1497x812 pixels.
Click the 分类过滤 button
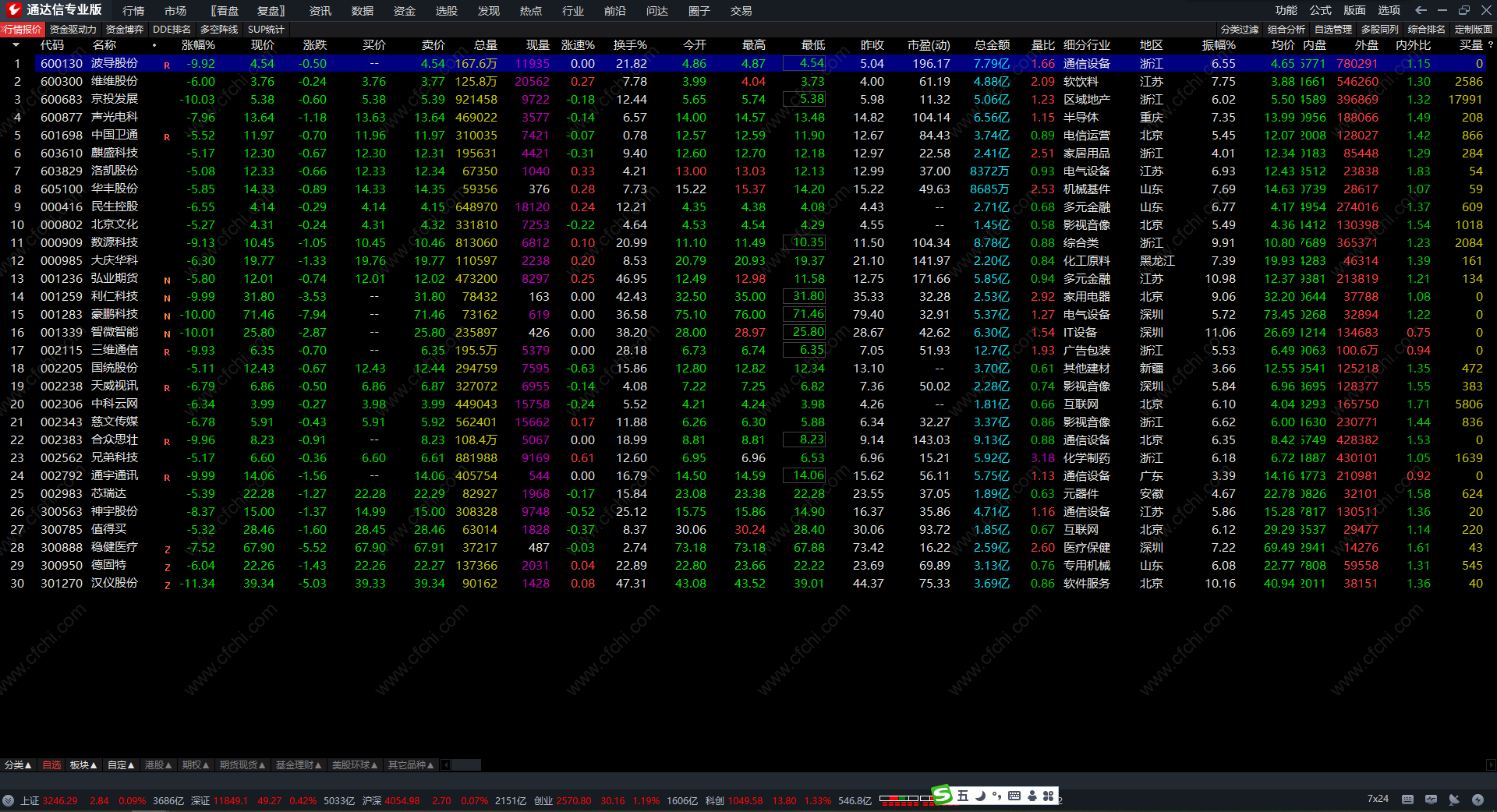(1240, 30)
